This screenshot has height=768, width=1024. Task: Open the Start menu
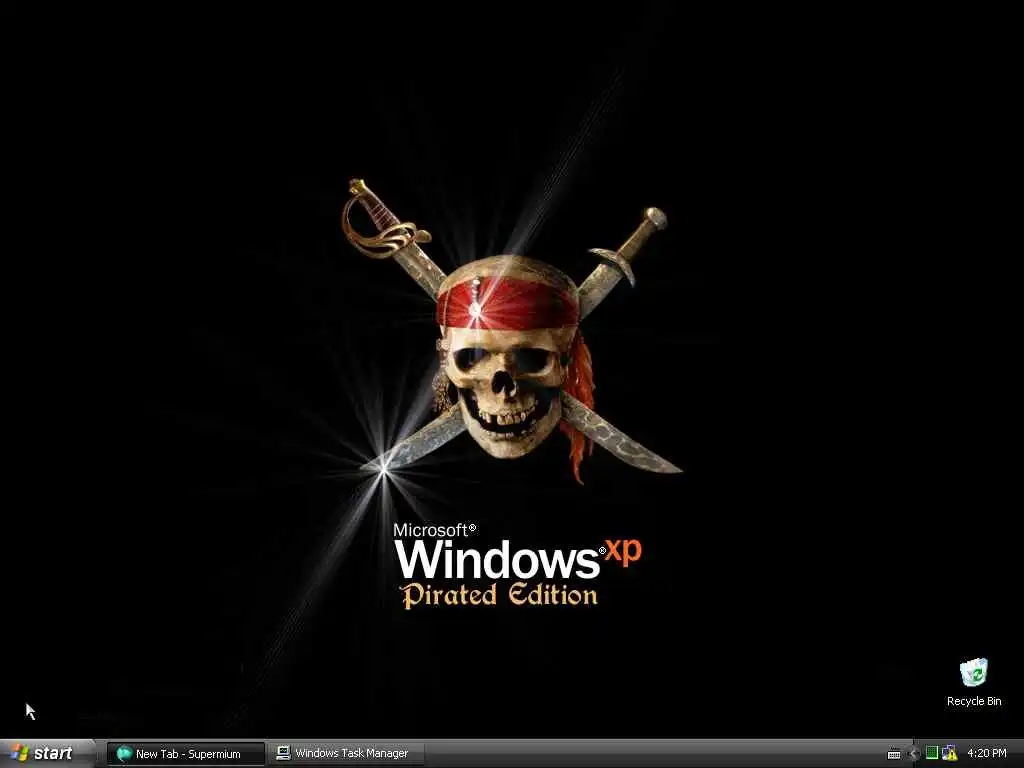tap(47, 754)
